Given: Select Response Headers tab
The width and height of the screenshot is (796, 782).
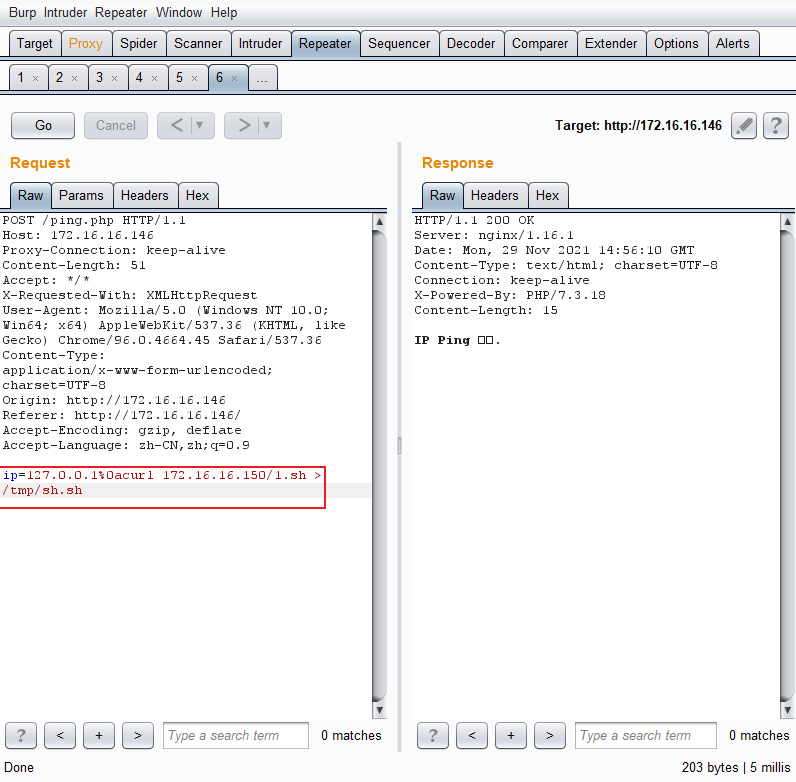Looking at the screenshot, I should coord(494,196).
